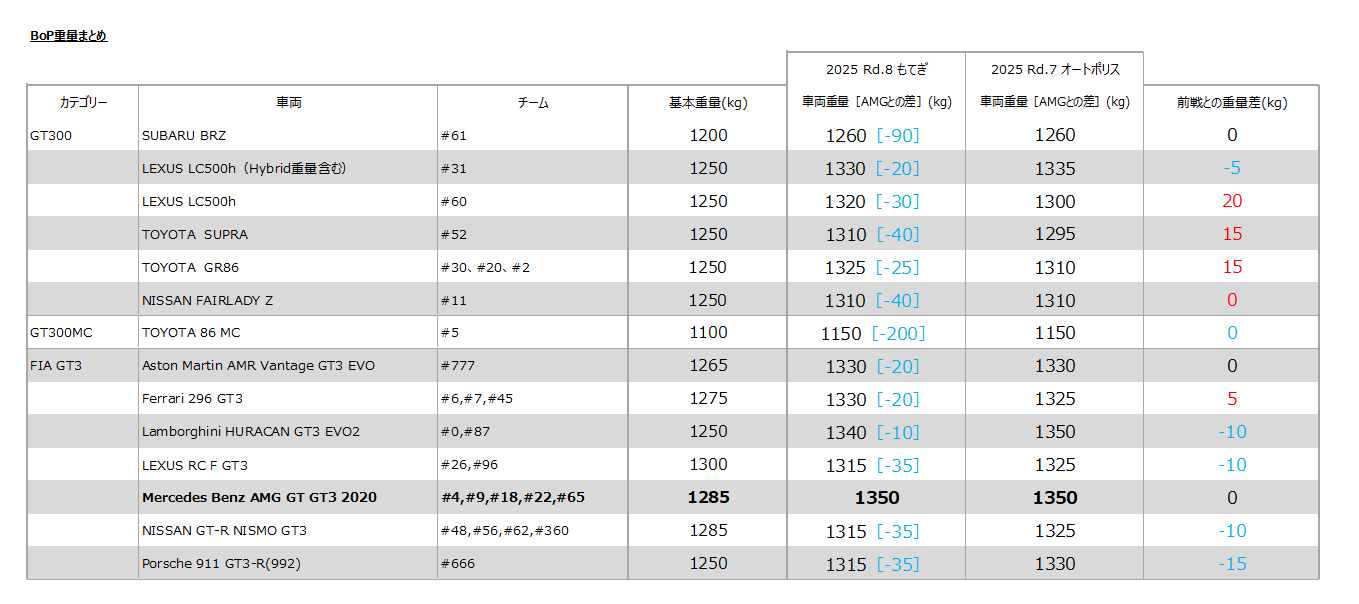
Task: Click the "車両" column header
Action: click(x=288, y=103)
